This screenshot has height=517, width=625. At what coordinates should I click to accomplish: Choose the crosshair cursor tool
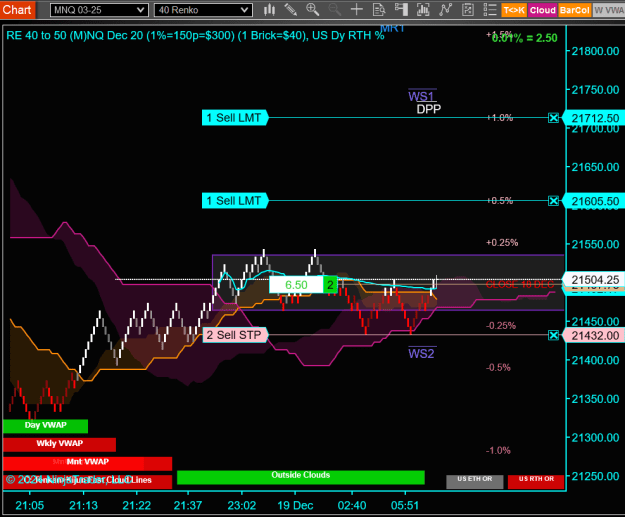point(356,10)
